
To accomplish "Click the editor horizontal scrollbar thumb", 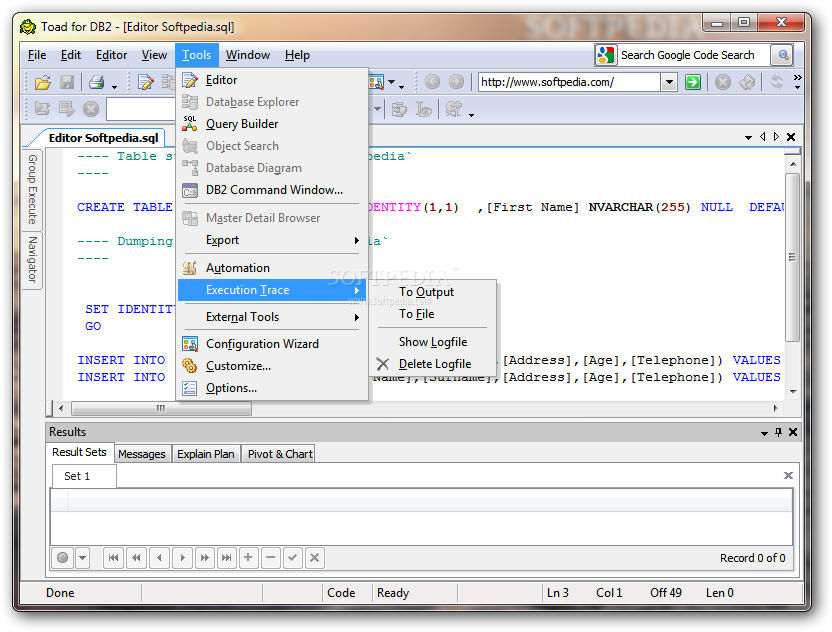I will (161, 408).
